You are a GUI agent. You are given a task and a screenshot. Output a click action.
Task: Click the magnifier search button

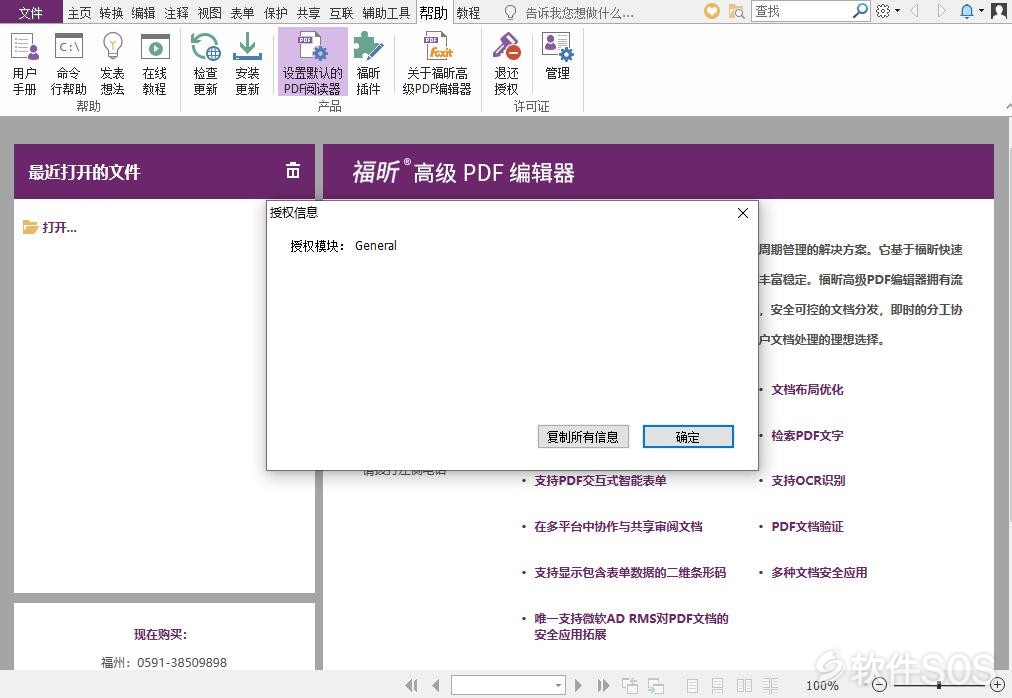pos(860,10)
